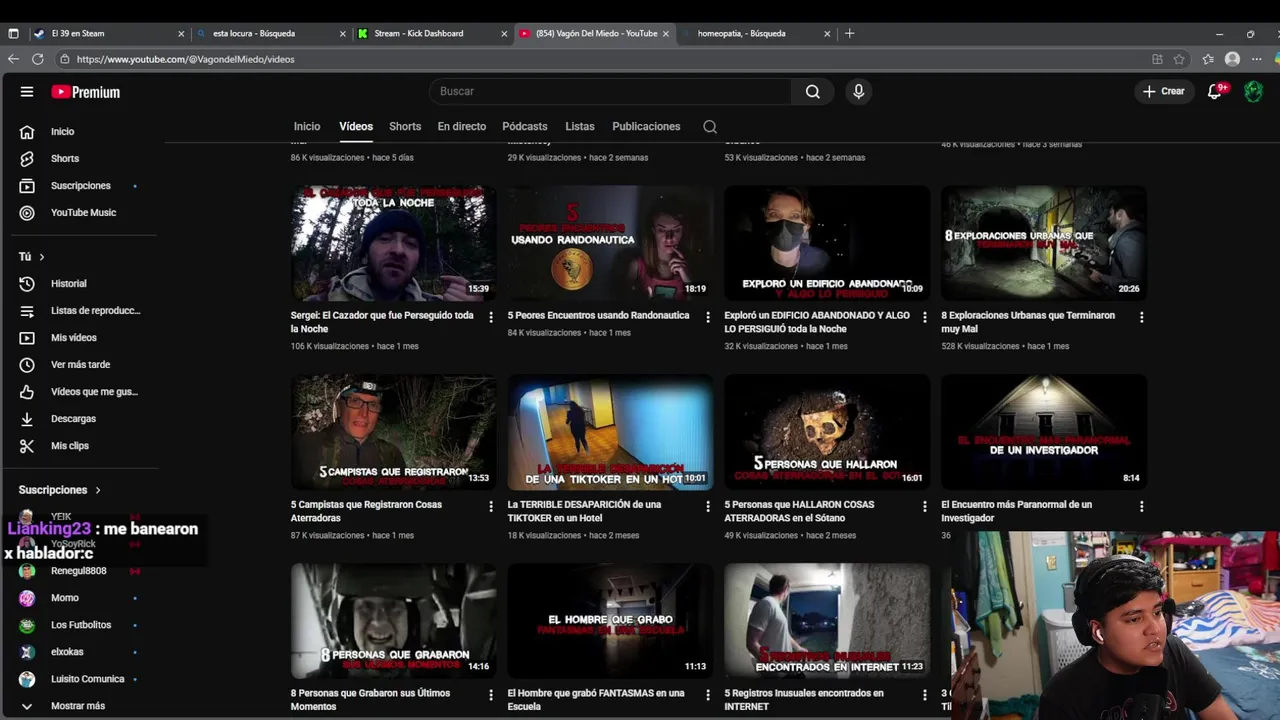Reload the page in the browser
The image size is (1280, 720).
[38, 59]
